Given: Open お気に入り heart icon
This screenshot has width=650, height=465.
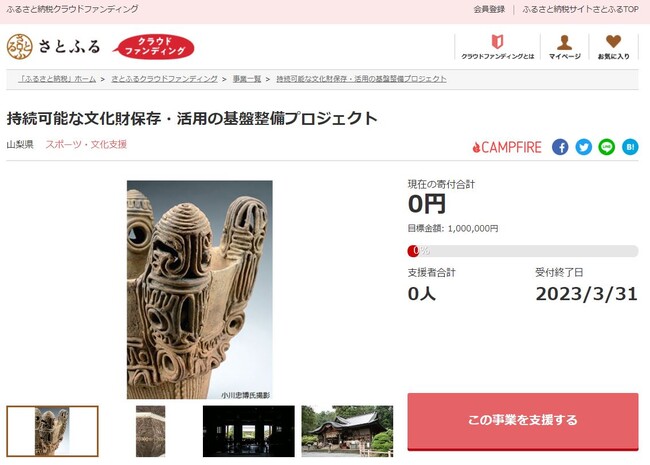Looking at the screenshot, I should coord(613,41).
